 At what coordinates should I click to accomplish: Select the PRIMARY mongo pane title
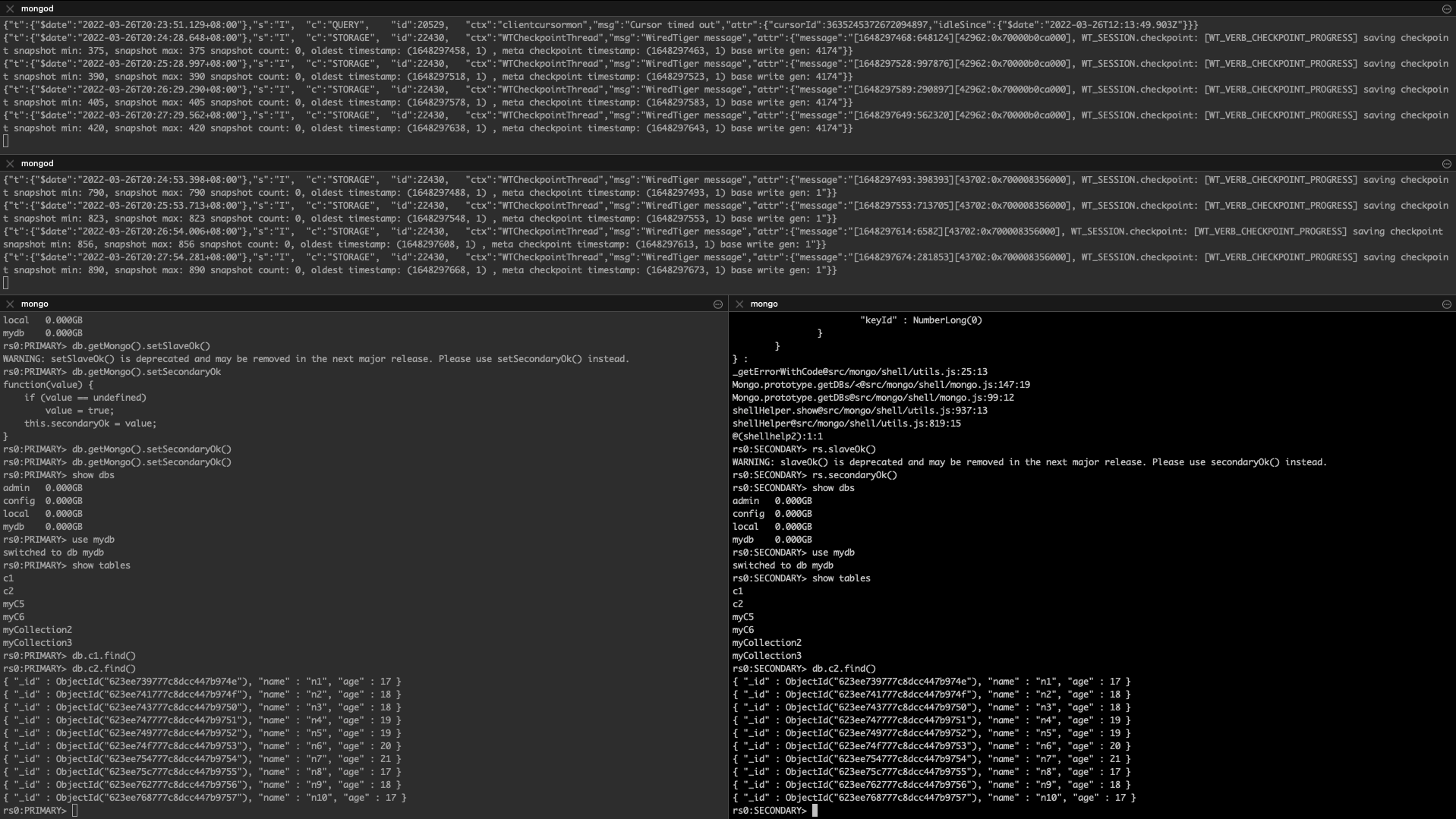tap(35, 304)
